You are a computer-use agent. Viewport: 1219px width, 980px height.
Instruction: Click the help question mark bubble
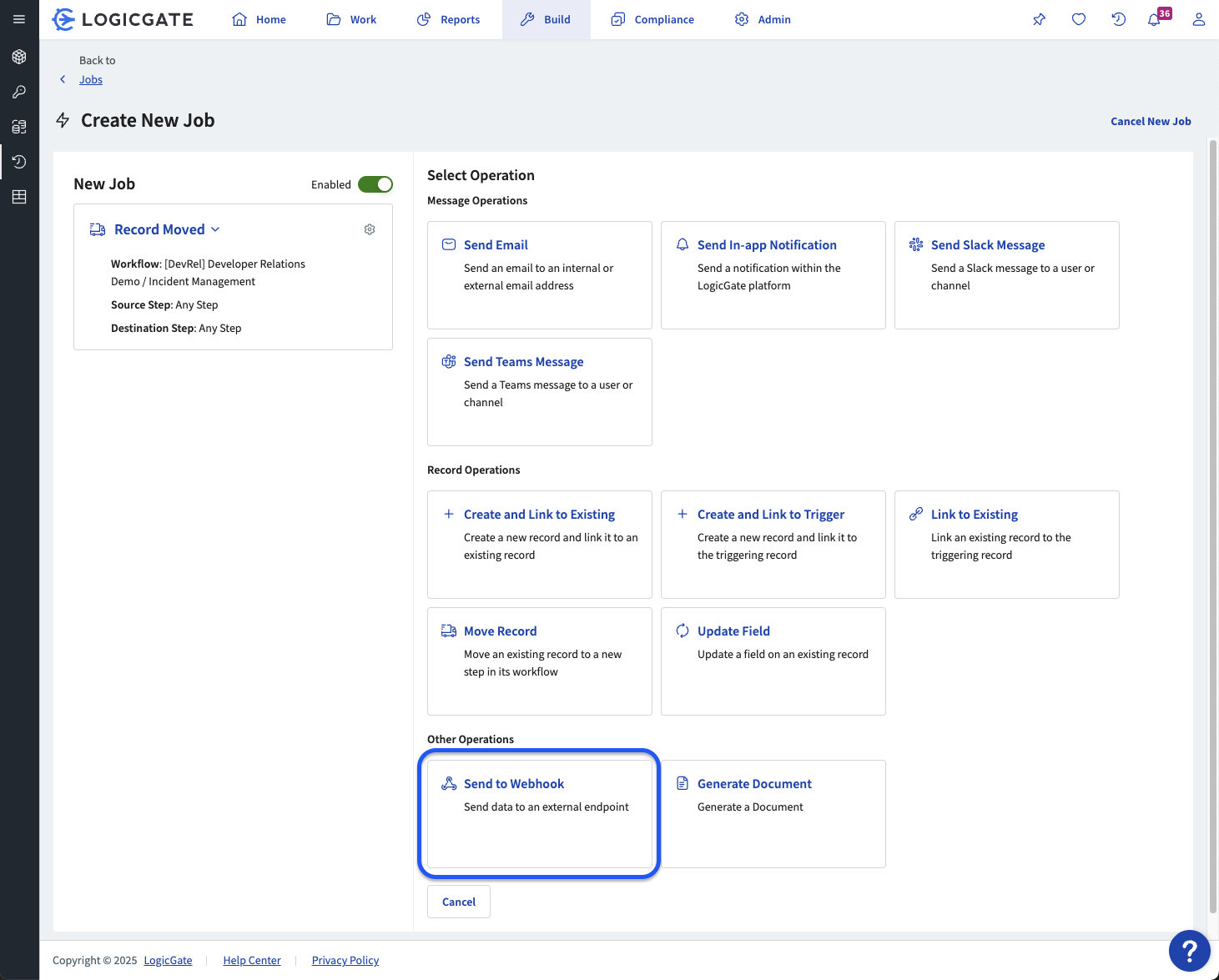[1189, 951]
